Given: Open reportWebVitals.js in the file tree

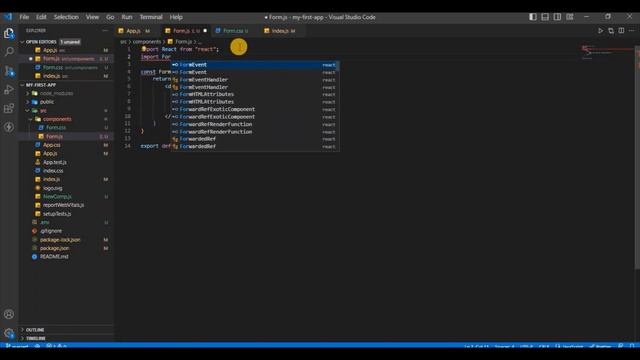Looking at the screenshot, I should coord(63,205).
